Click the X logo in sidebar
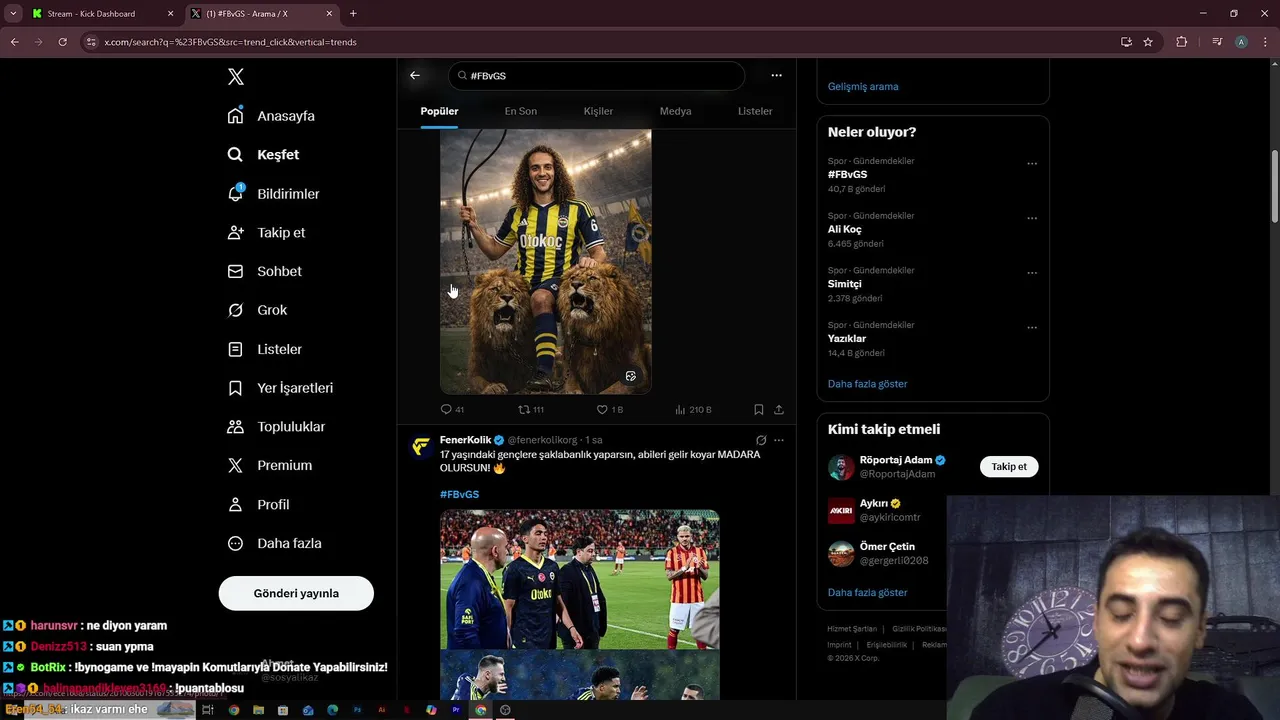1280x720 pixels. point(235,77)
